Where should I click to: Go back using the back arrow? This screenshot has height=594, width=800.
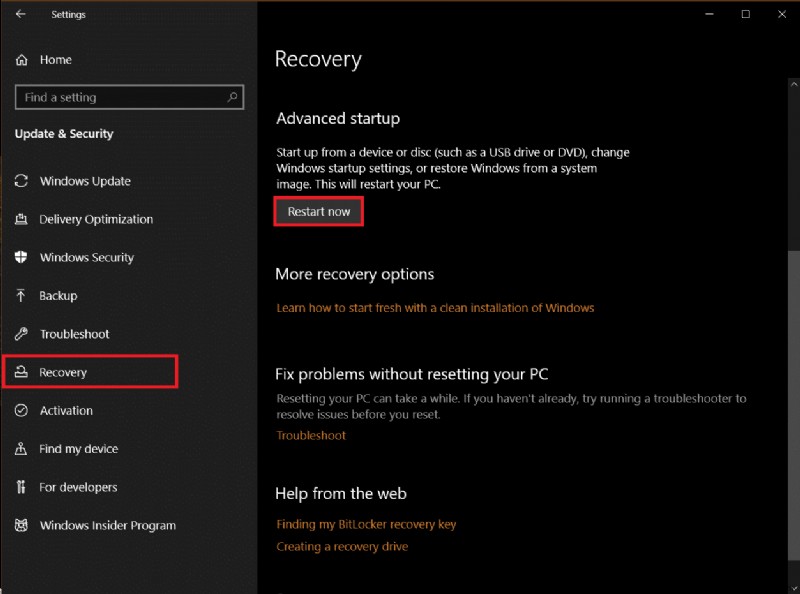tap(20, 14)
